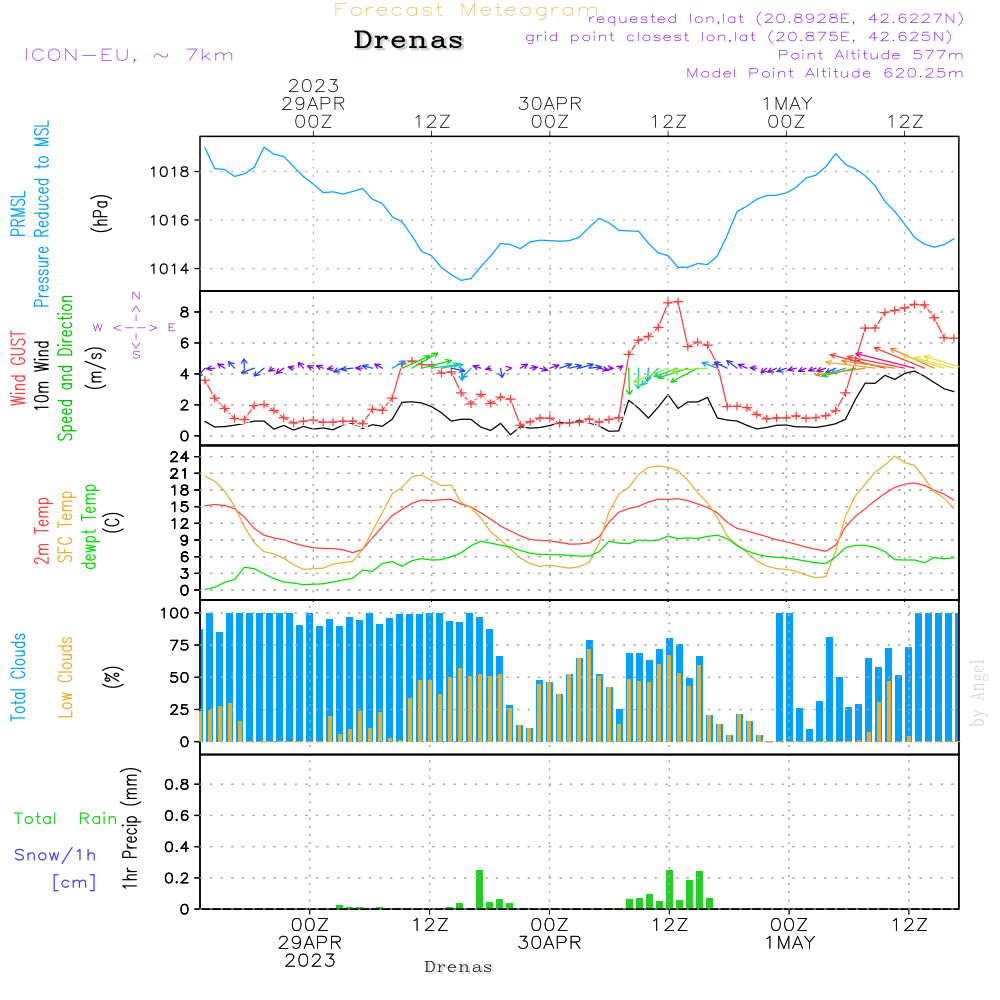Click the 'Speed and Direction' label
This screenshot has height=1000, width=1000.
[x=66, y=368]
